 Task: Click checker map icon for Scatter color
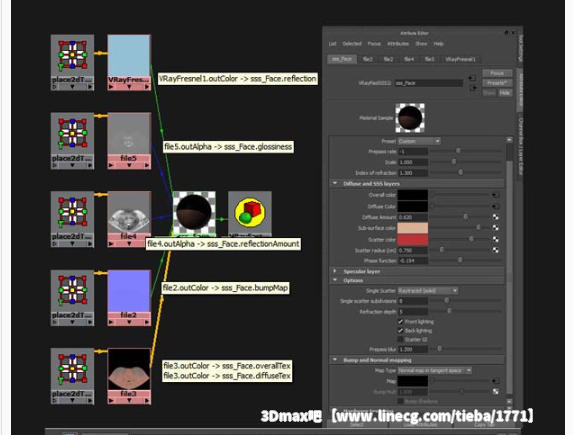click(495, 239)
